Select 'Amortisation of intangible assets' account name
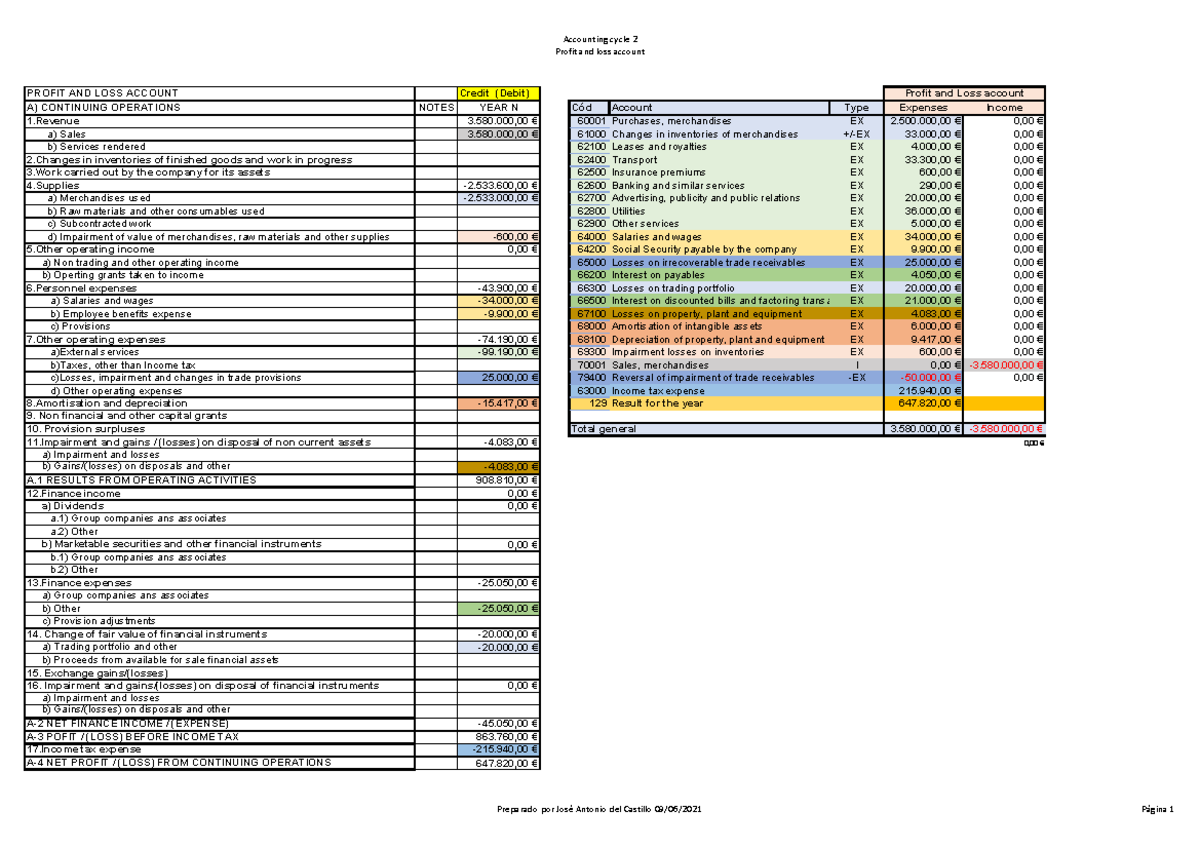 coord(686,326)
